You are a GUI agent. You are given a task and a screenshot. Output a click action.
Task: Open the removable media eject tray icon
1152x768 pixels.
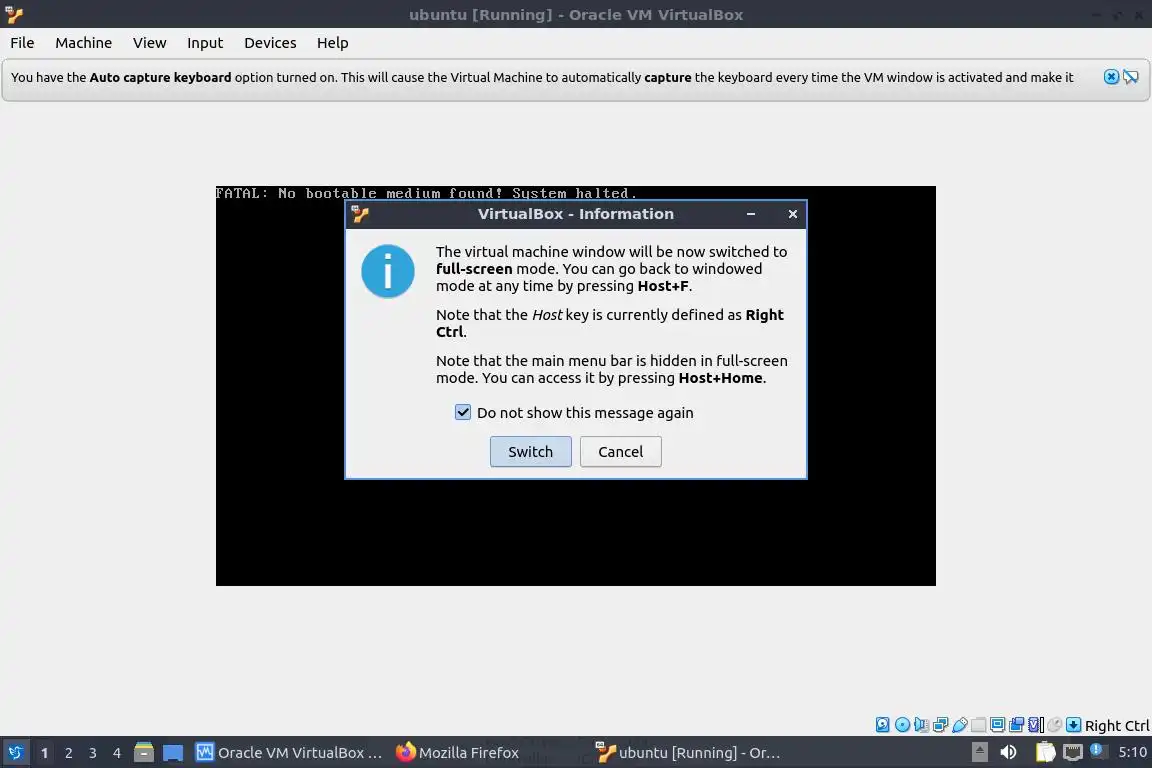(x=979, y=752)
